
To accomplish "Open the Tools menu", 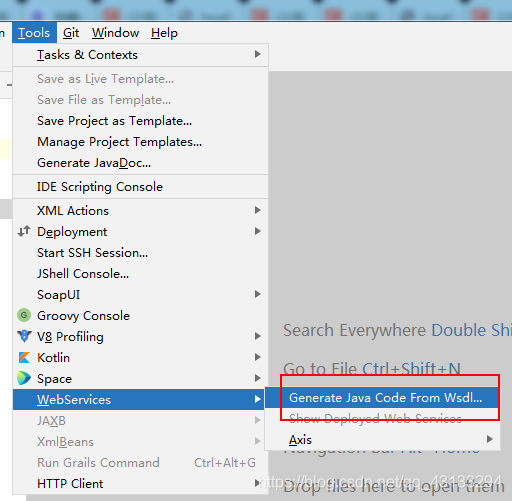I will (34, 33).
